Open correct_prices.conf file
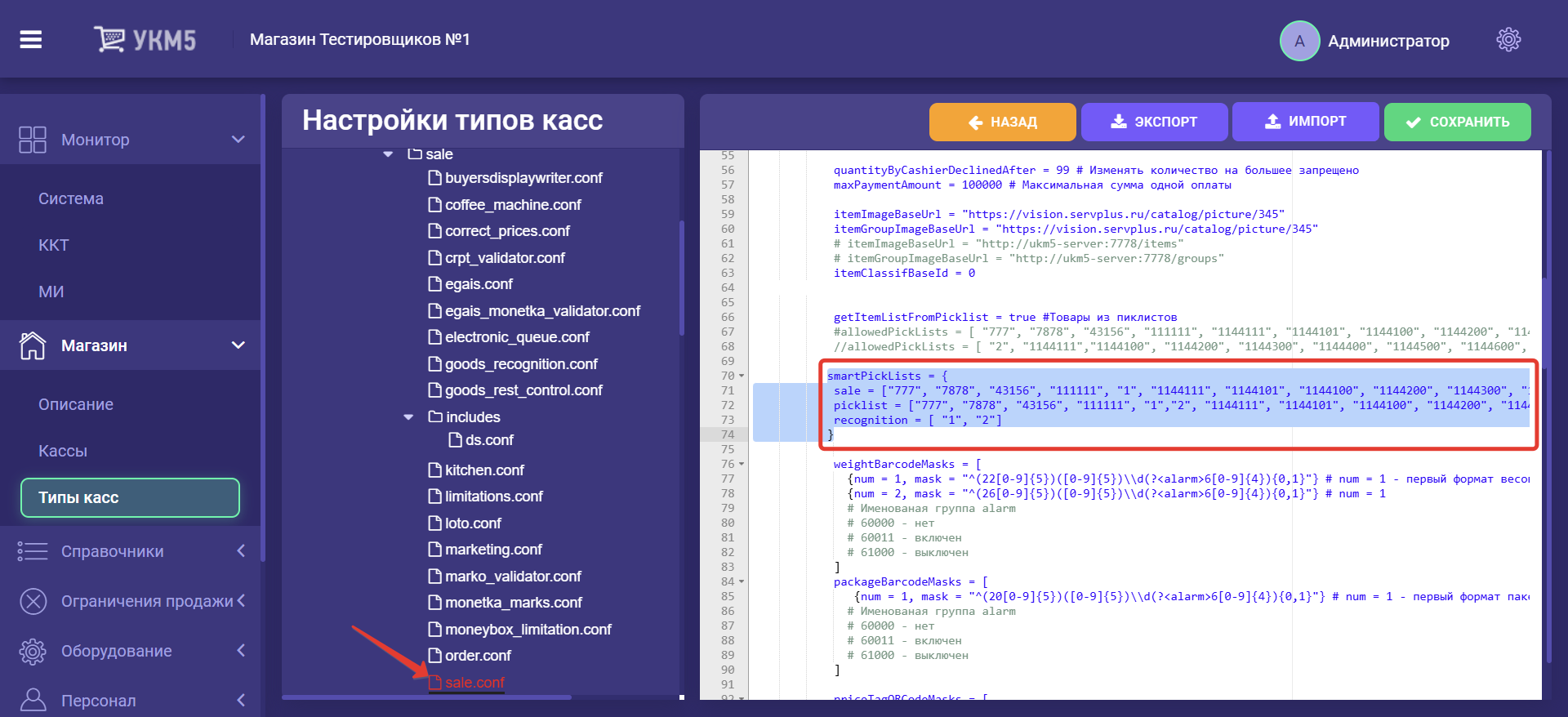 [507, 231]
